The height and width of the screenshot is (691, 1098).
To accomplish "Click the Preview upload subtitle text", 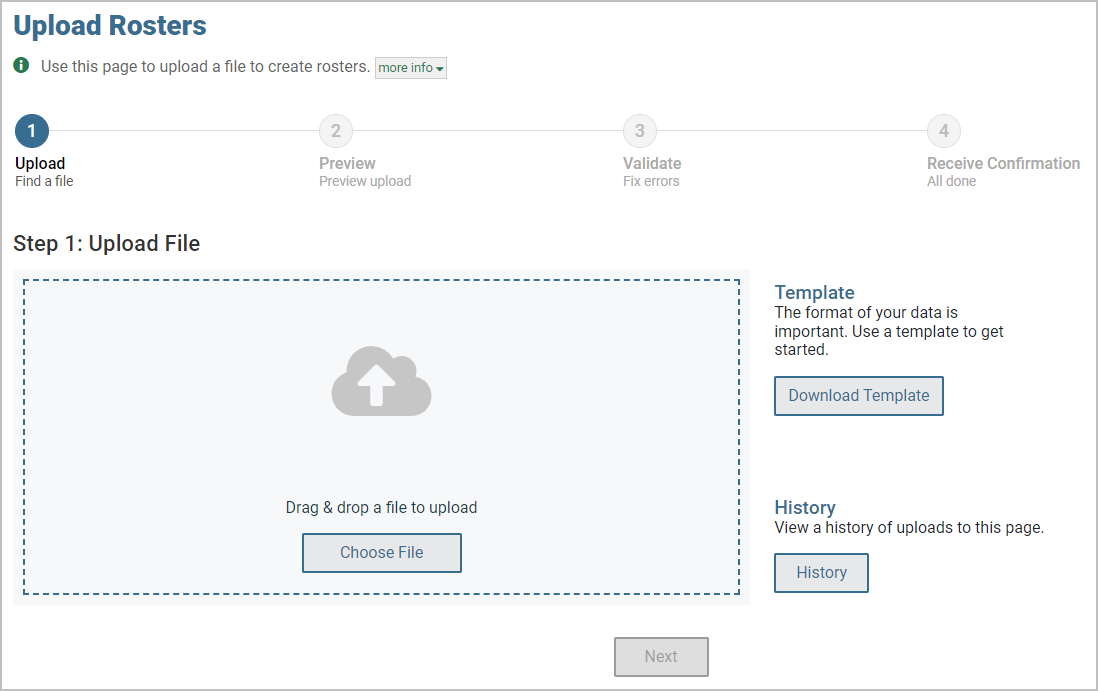I will 365,182.
